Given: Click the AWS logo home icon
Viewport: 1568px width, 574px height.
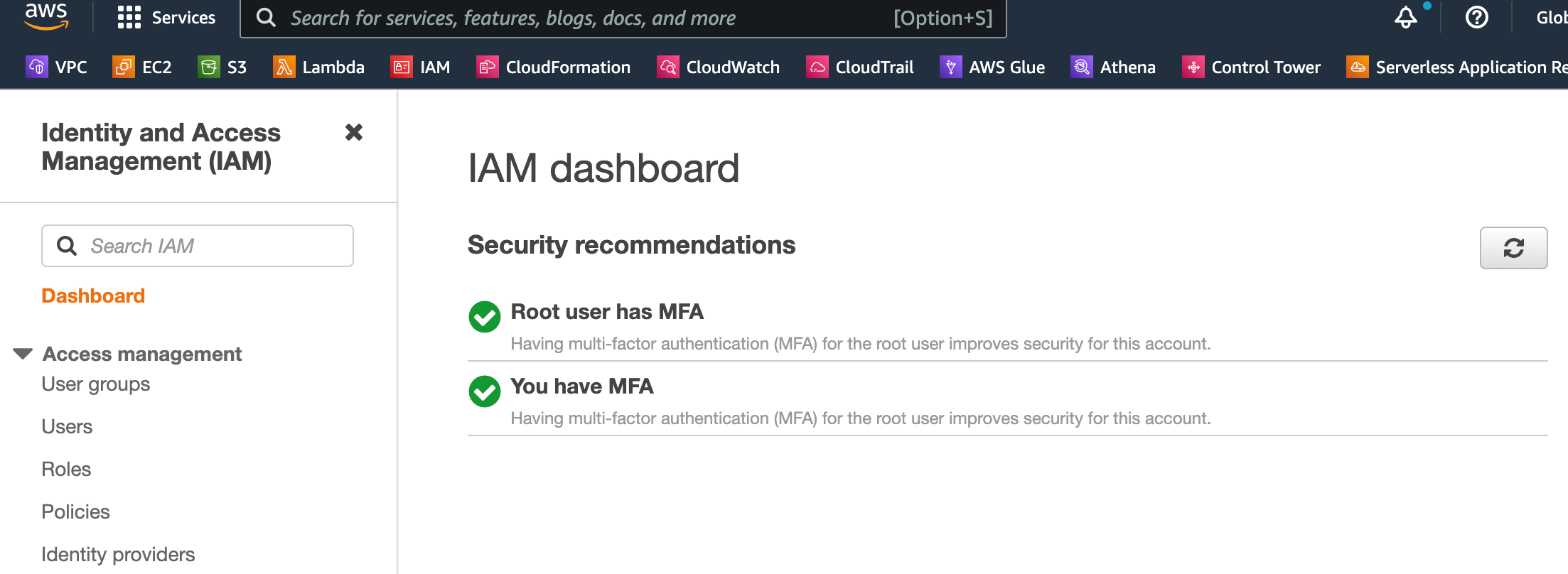Looking at the screenshot, I should 46,16.
